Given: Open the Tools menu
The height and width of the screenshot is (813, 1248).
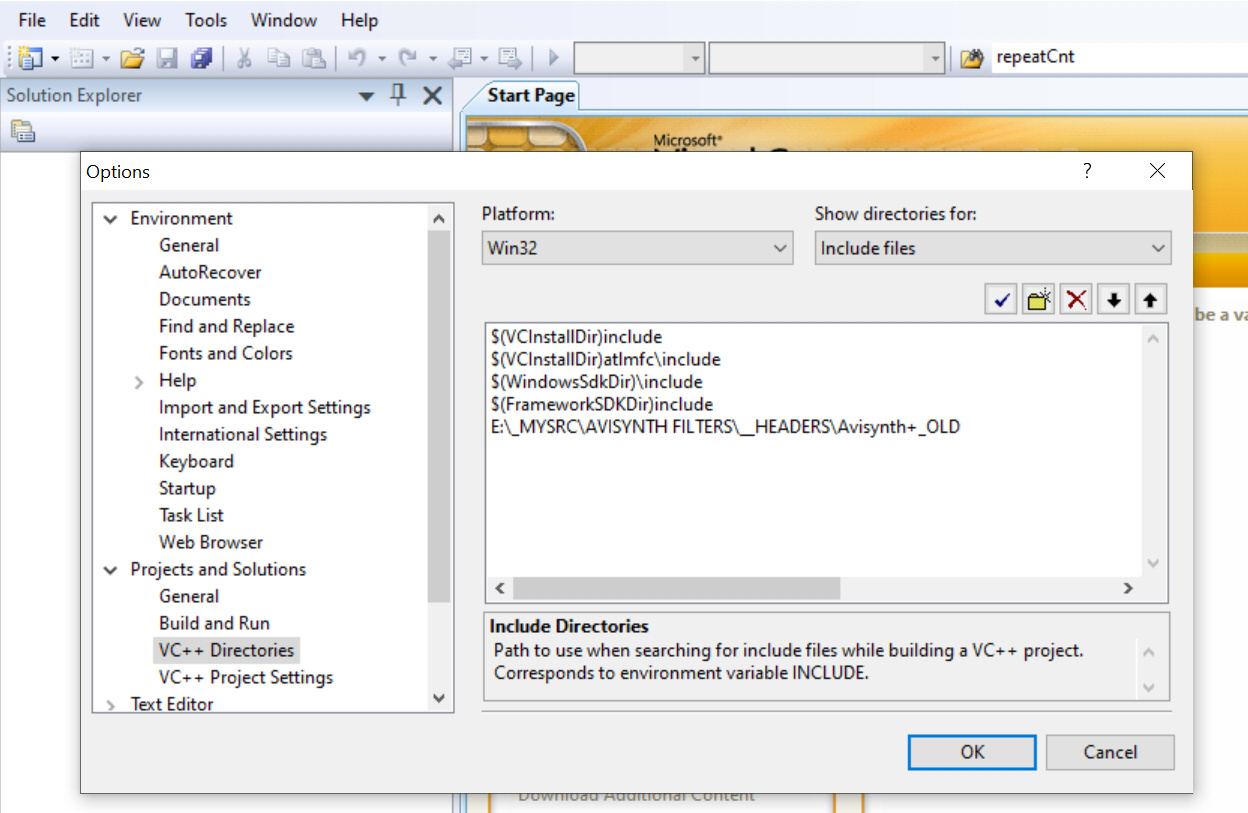Looking at the screenshot, I should 206,20.
